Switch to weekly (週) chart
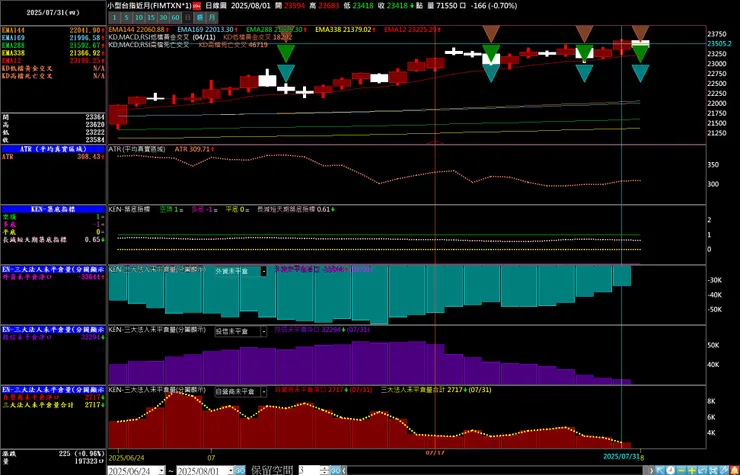This screenshot has height=475, width=740. (x=200, y=17)
